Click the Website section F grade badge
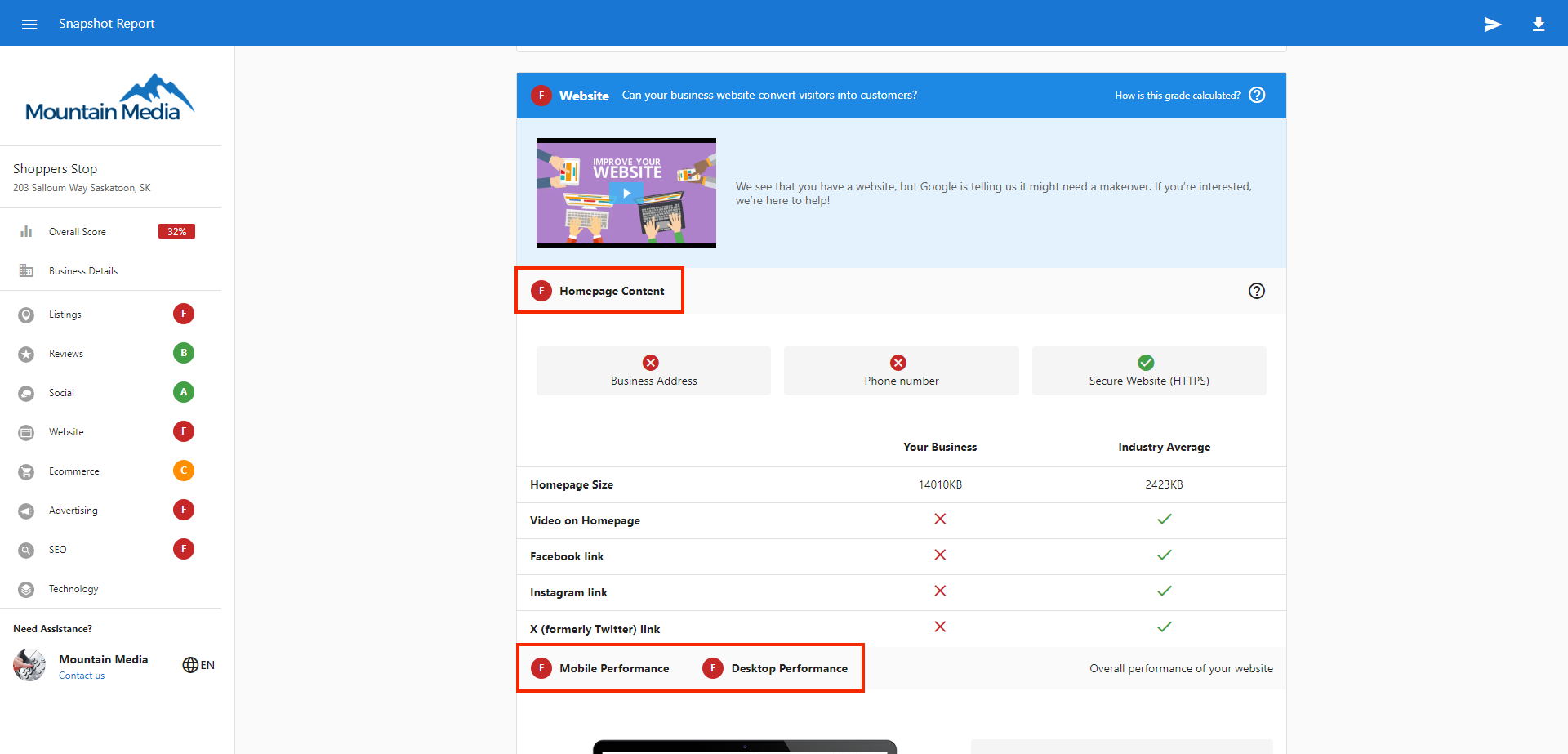Screen dimensions: 1568x754 [x=541, y=96]
